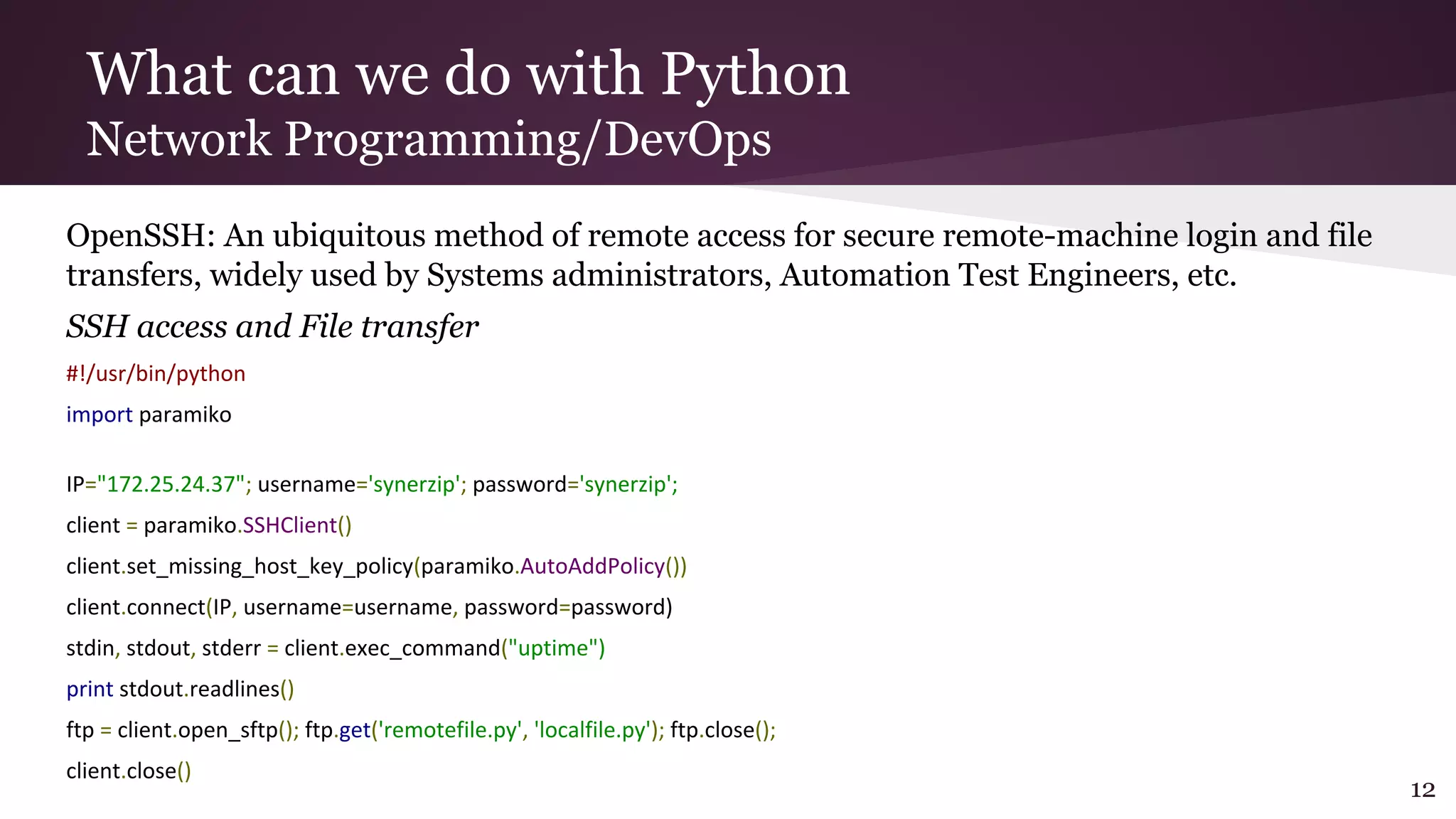
Task: Click the 'client.connect(IP, username=username' line
Action: (x=369, y=608)
